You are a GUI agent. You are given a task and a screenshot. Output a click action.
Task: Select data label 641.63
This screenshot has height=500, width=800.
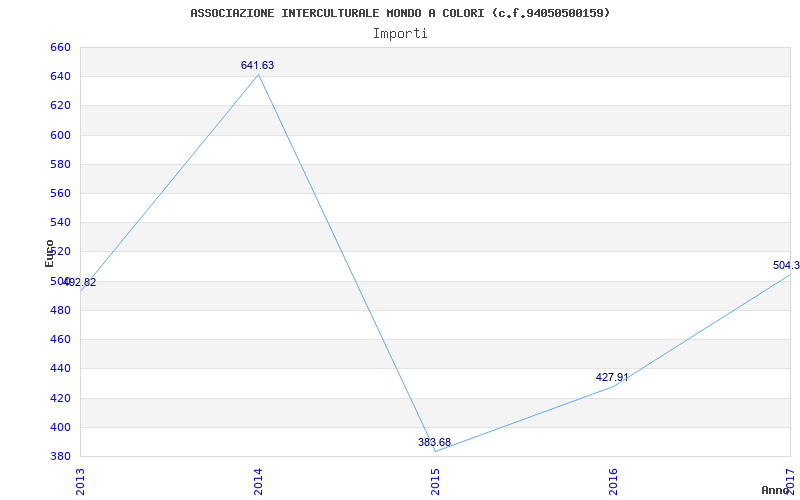pyautogui.click(x=258, y=65)
